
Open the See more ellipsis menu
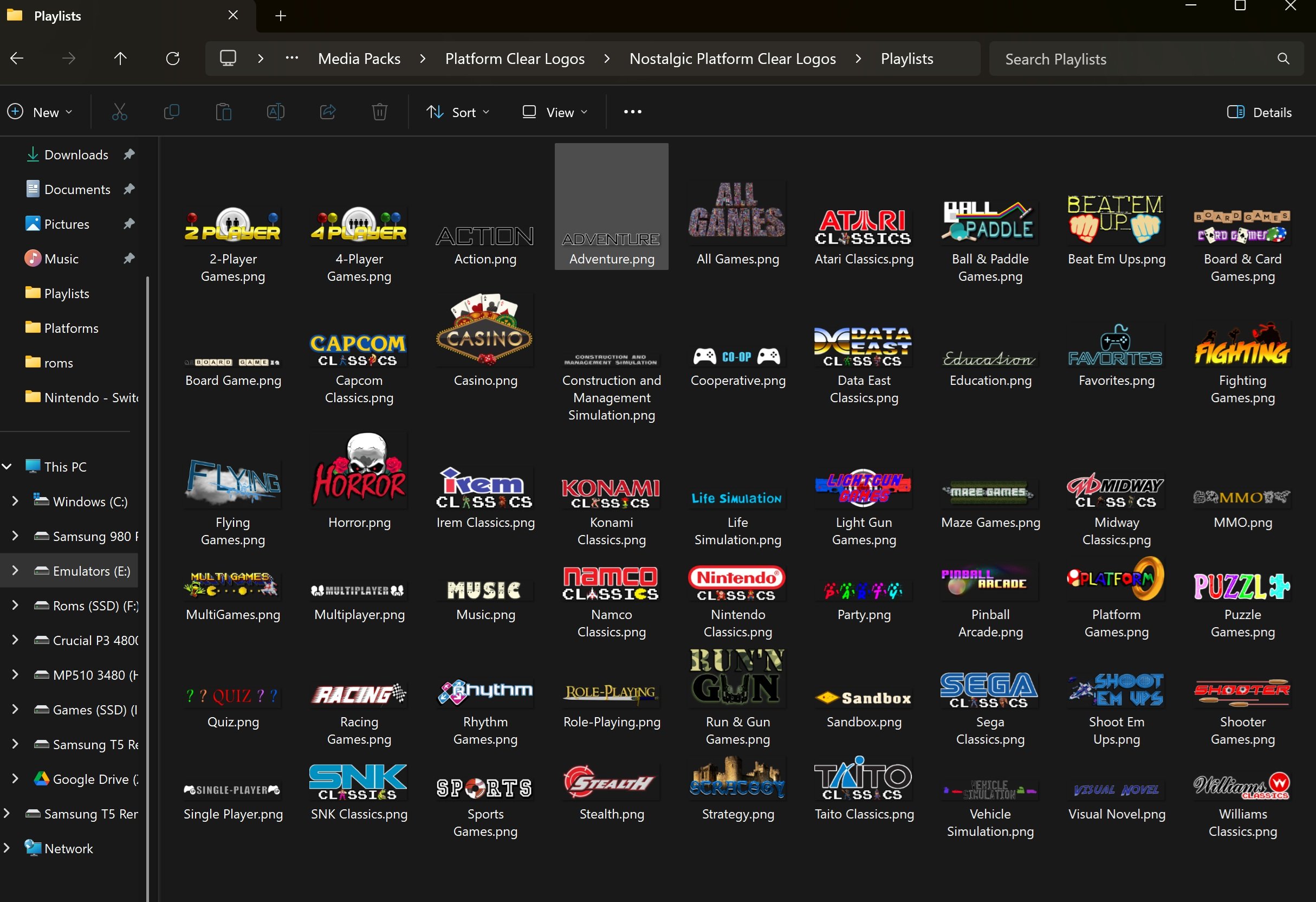[632, 112]
